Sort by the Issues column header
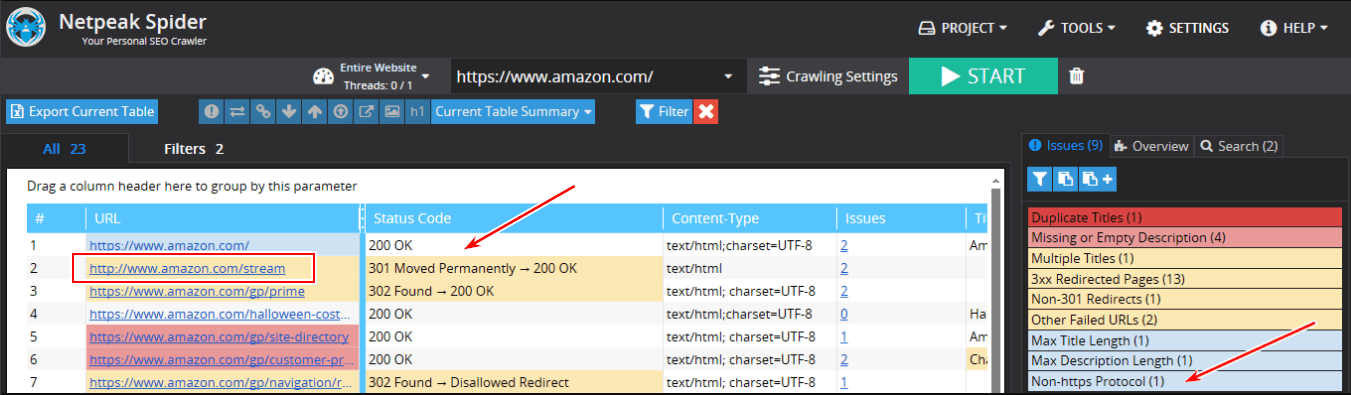This screenshot has width=1351, height=395. pos(901,218)
